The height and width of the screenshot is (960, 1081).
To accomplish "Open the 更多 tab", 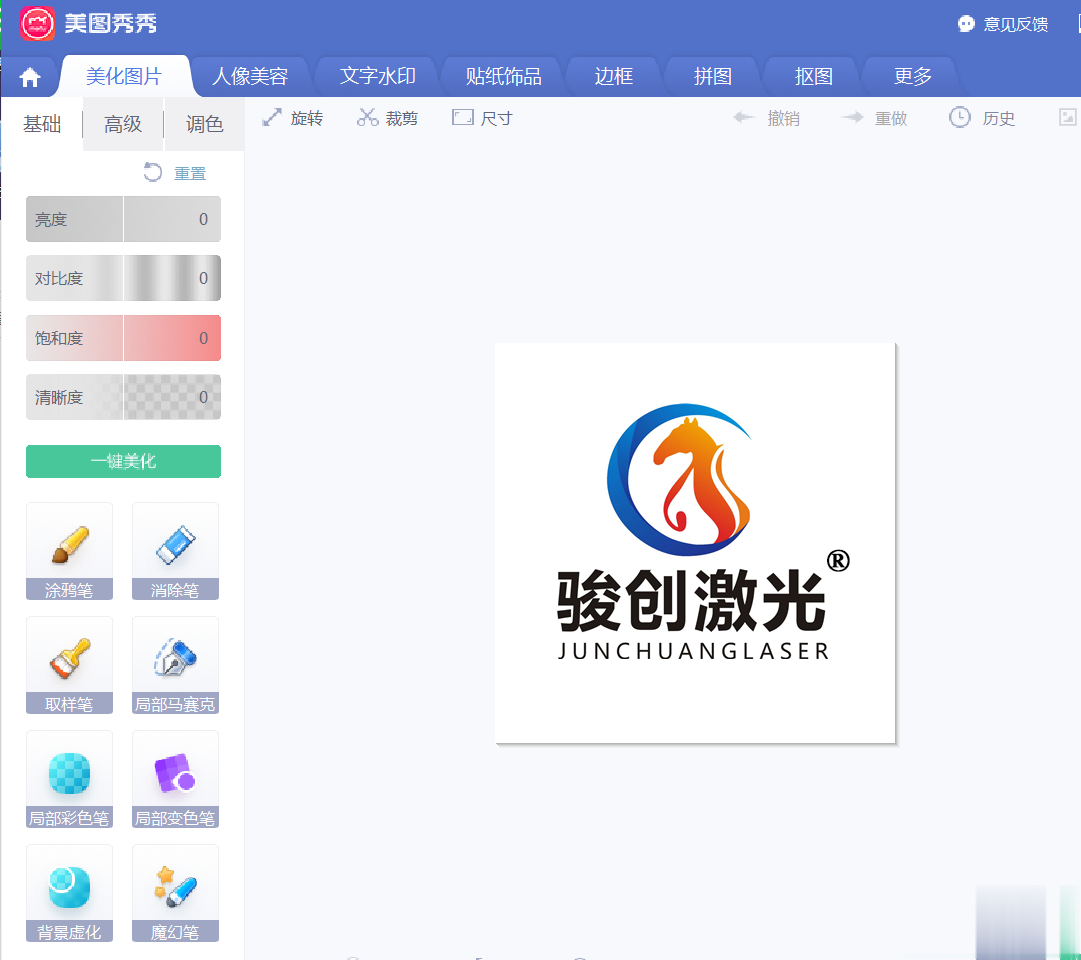I will [913, 76].
